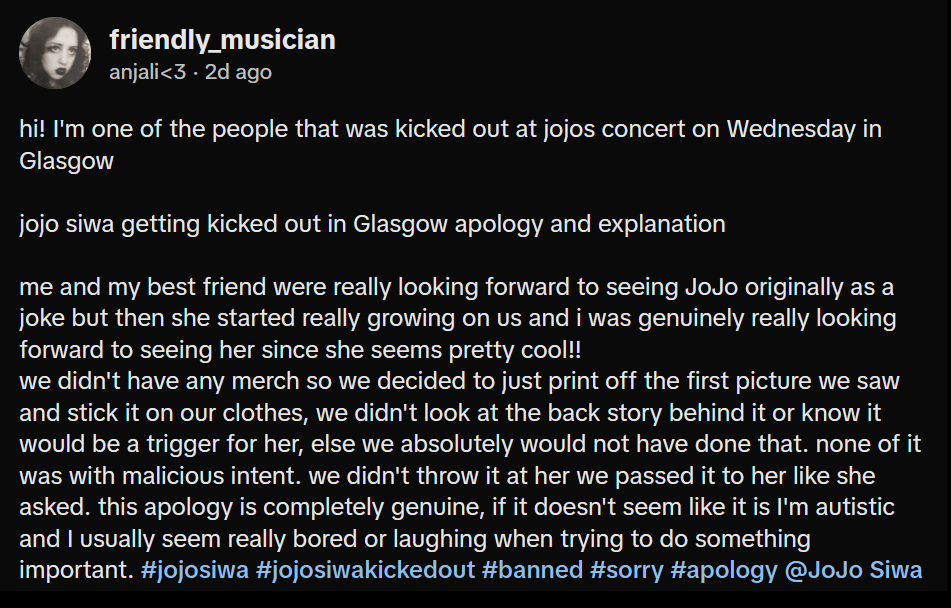Image resolution: width=951 pixels, height=608 pixels.
Task: Open the #jojosiwa hashtag
Action: [x=194, y=571]
